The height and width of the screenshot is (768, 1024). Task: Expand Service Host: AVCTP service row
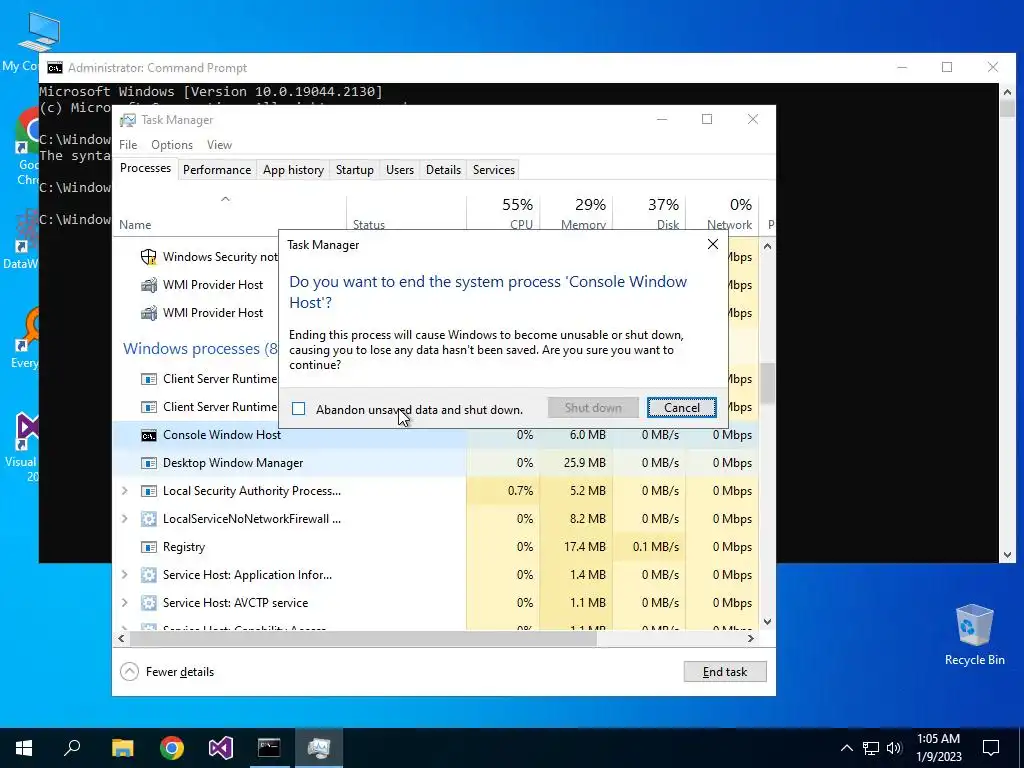pyautogui.click(x=125, y=603)
